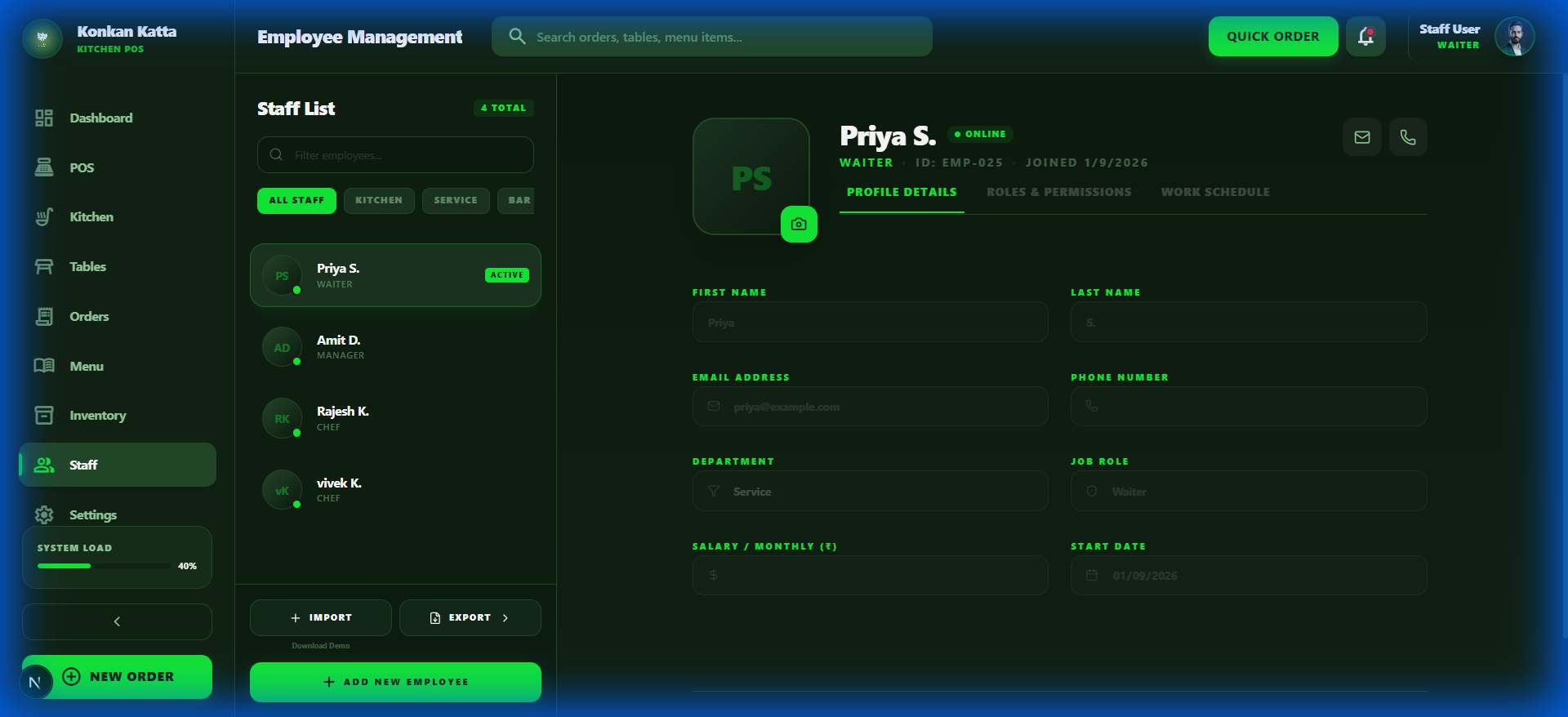This screenshot has height=717, width=1568.
Task: Select Priya S. in staff list
Action: click(x=395, y=275)
